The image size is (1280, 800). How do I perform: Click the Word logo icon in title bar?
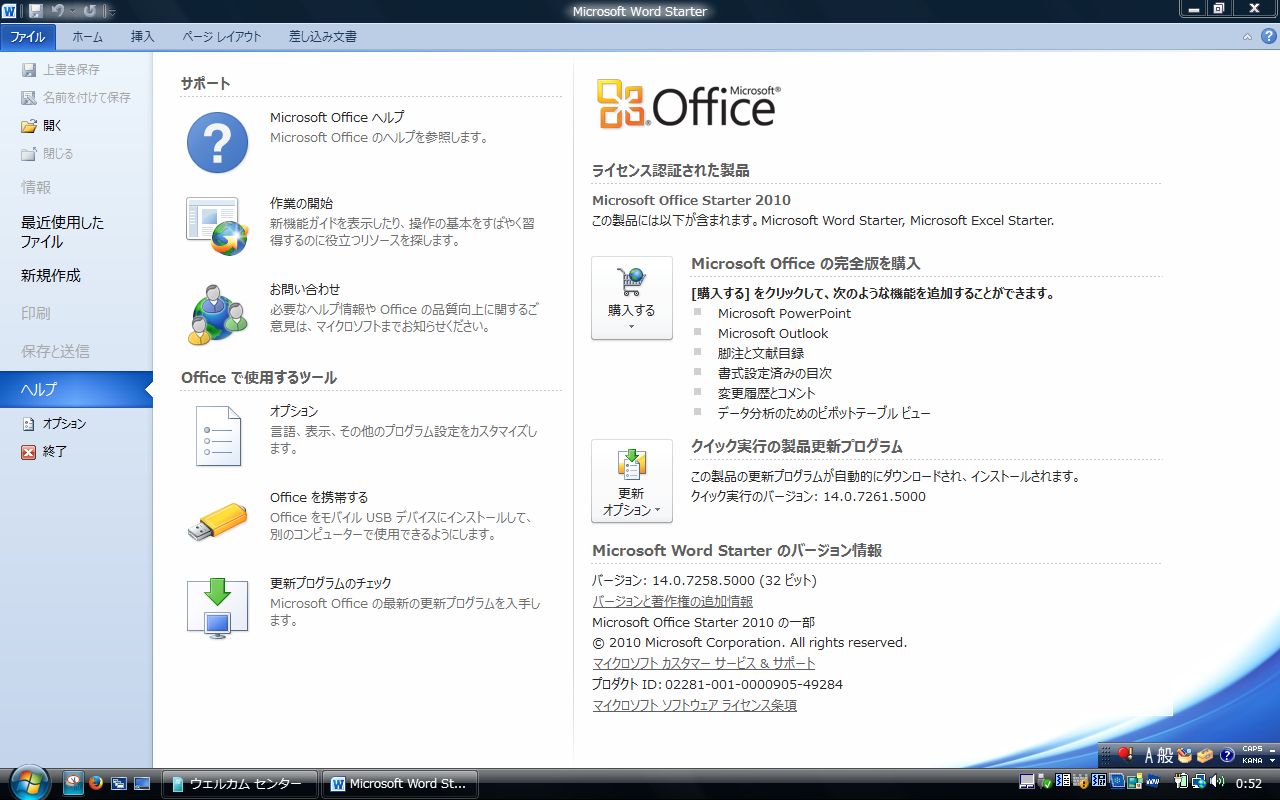point(9,11)
